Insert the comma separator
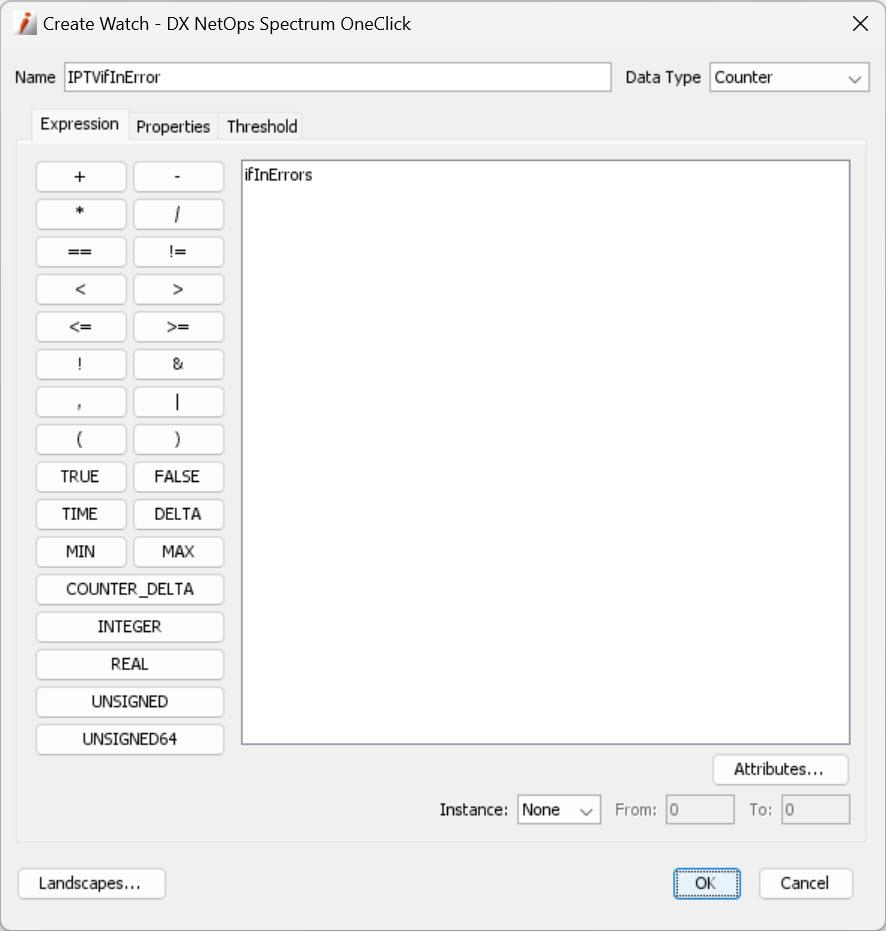This screenshot has width=886, height=931. [x=81, y=402]
